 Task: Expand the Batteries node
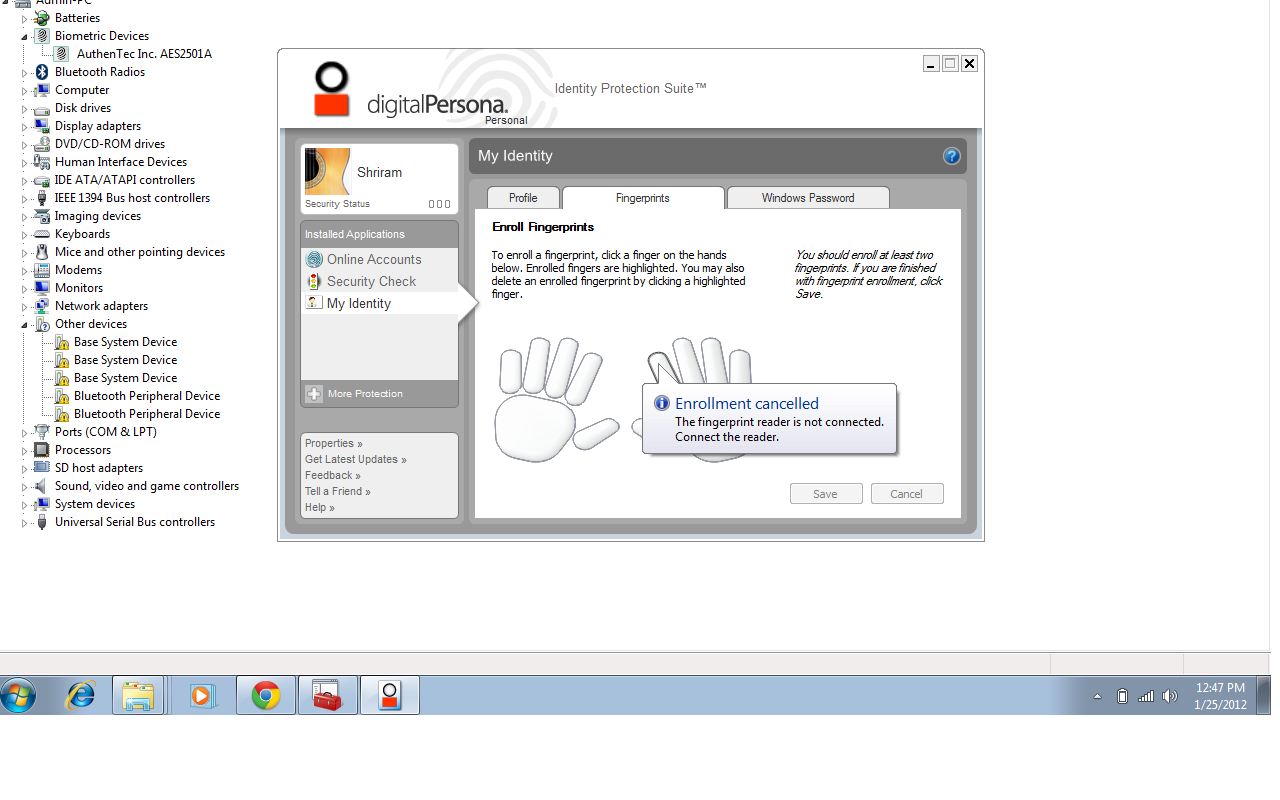[25, 18]
